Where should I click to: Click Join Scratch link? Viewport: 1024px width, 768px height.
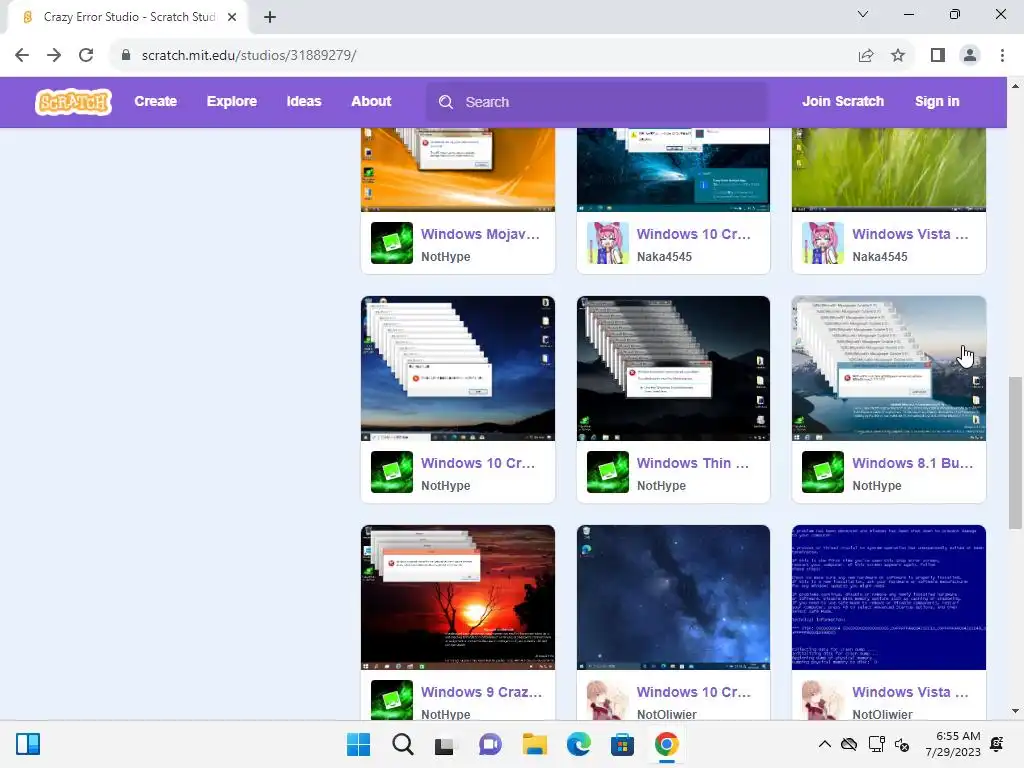(x=842, y=101)
